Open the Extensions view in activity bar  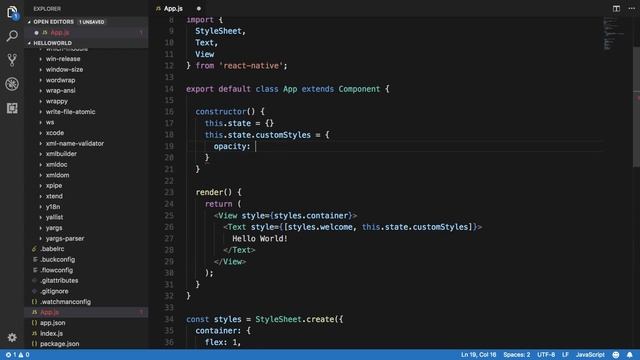click(x=12, y=108)
